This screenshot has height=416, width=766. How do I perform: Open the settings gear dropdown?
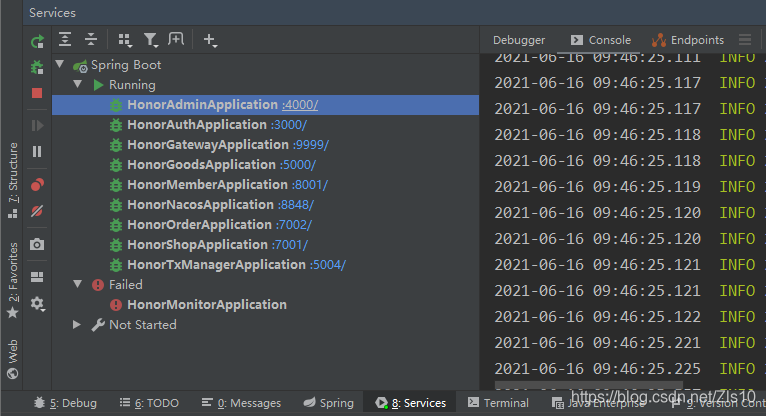(38, 304)
